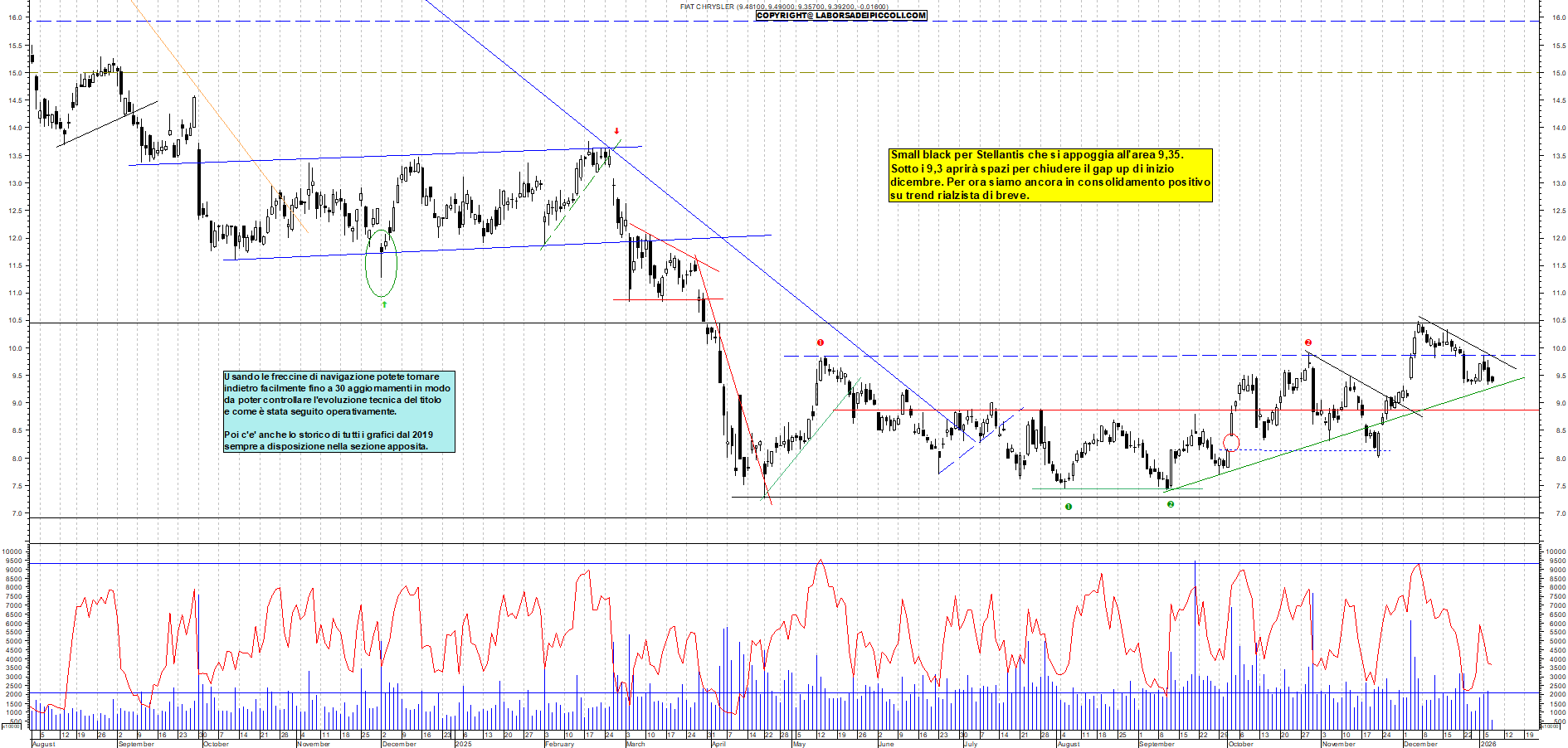Click the cyan navigation arrows note box
1568x748 pixels.
(338, 411)
